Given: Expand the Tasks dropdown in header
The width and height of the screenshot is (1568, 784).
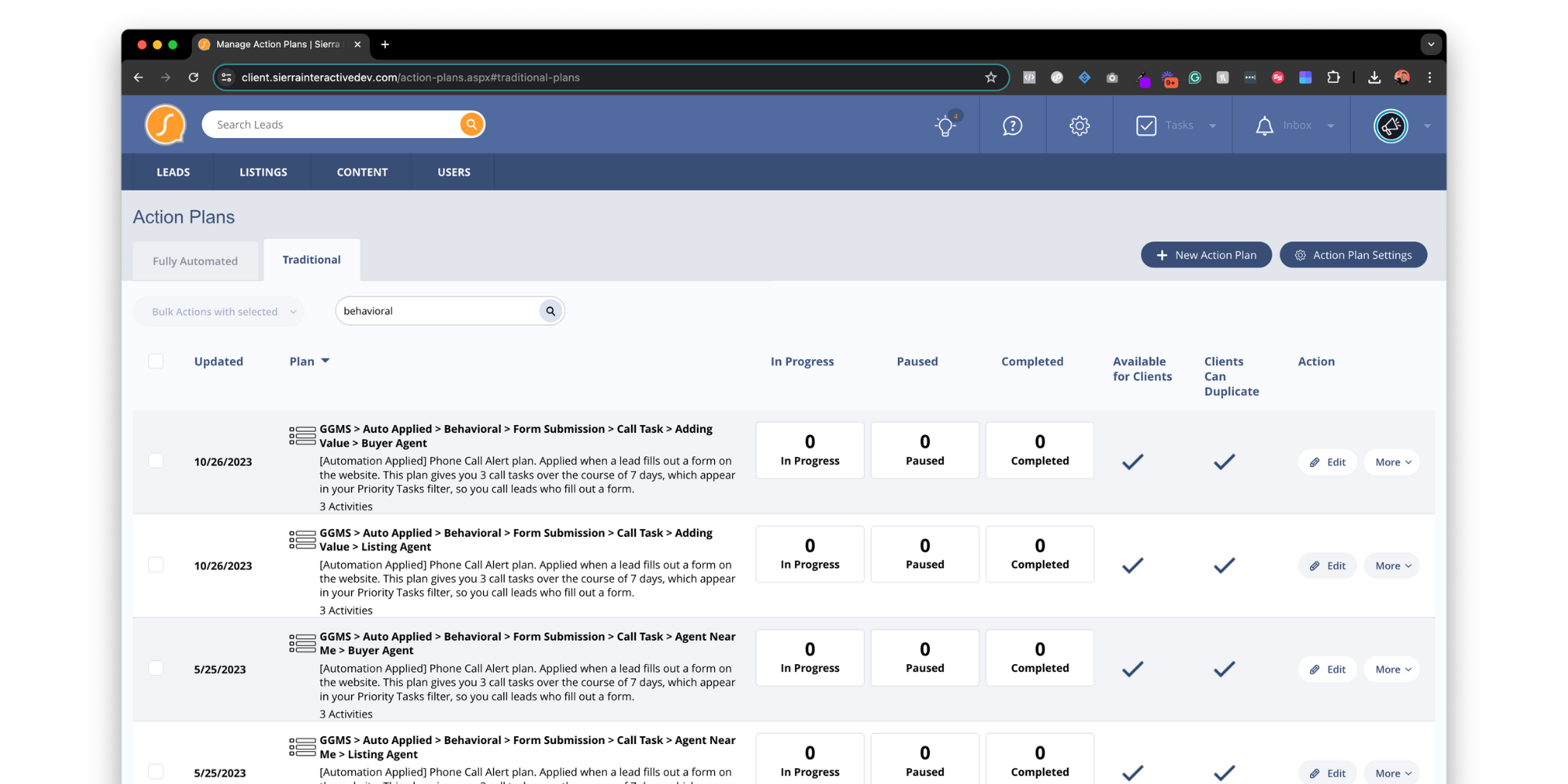Looking at the screenshot, I should coord(1212,125).
